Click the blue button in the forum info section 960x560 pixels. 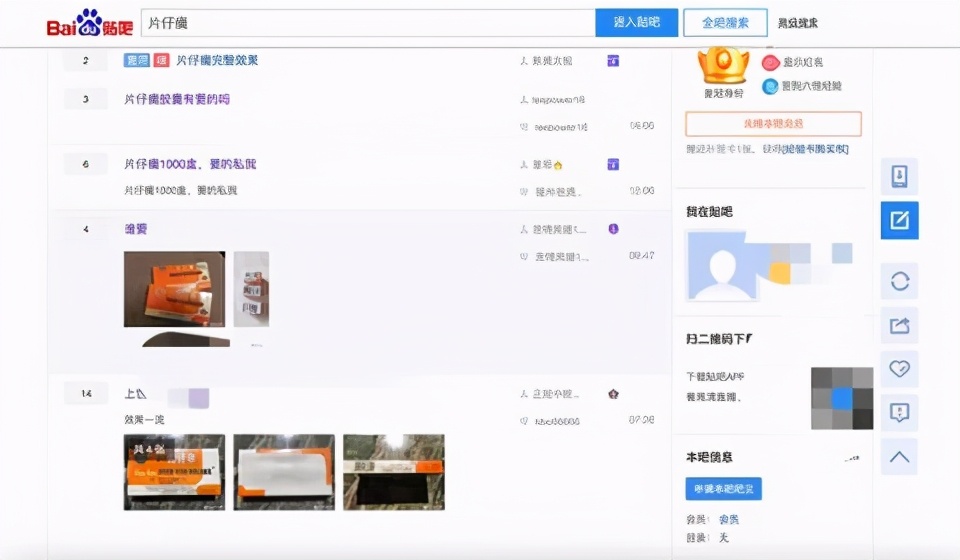point(724,489)
